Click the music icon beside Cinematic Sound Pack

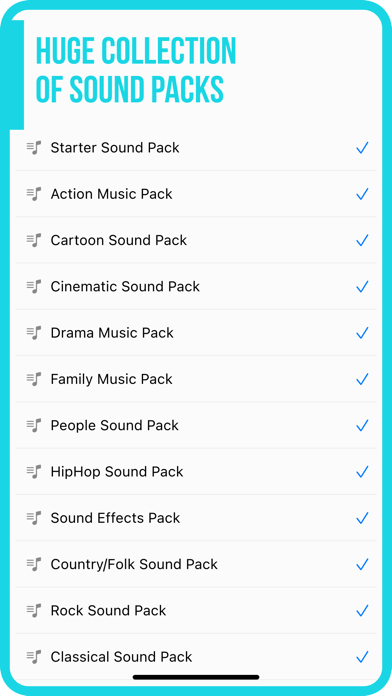34,286
